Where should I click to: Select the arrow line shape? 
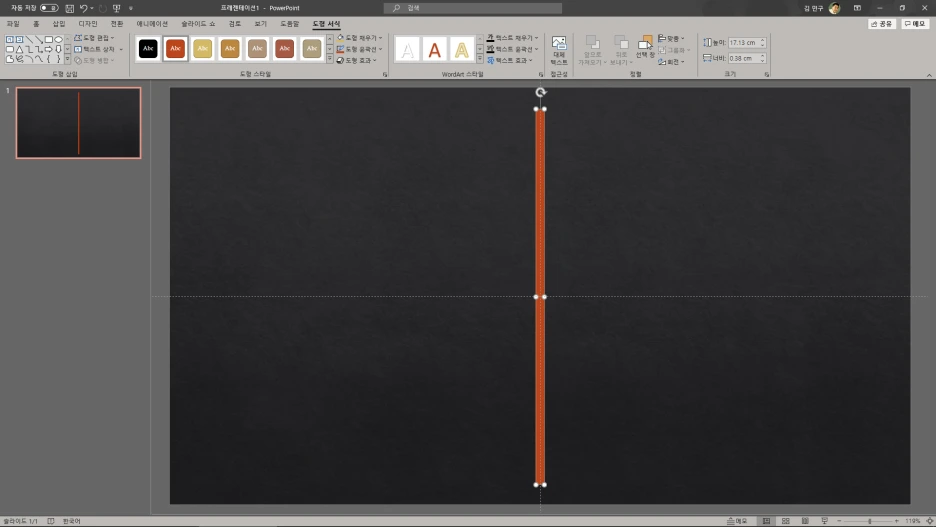(39, 39)
